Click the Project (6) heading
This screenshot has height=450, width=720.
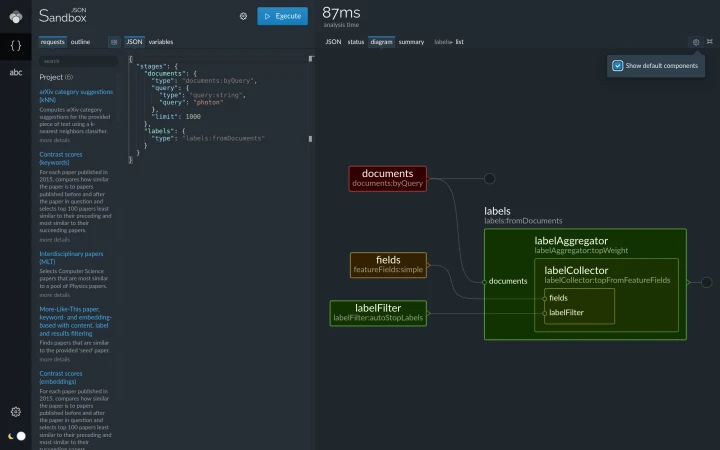point(56,77)
